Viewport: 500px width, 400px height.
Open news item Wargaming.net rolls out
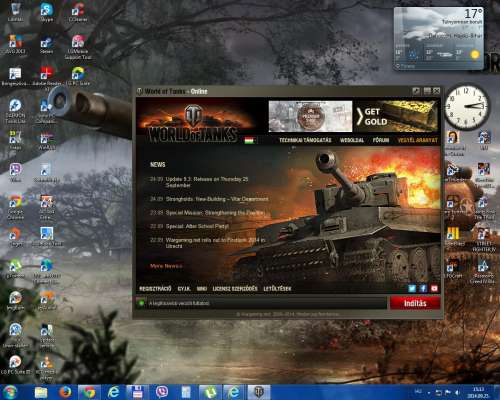215,243
